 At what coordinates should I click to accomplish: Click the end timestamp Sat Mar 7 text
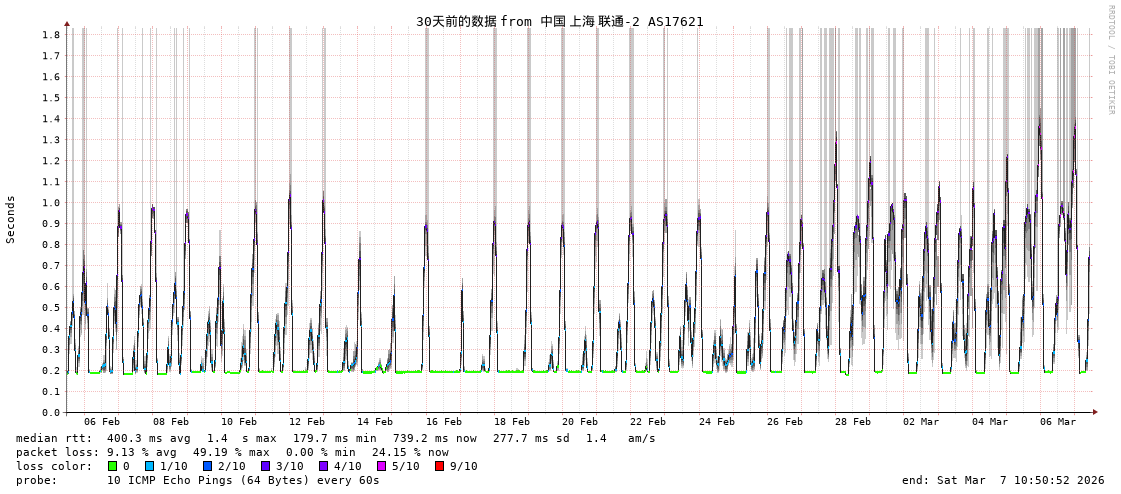tap(1003, 480)
